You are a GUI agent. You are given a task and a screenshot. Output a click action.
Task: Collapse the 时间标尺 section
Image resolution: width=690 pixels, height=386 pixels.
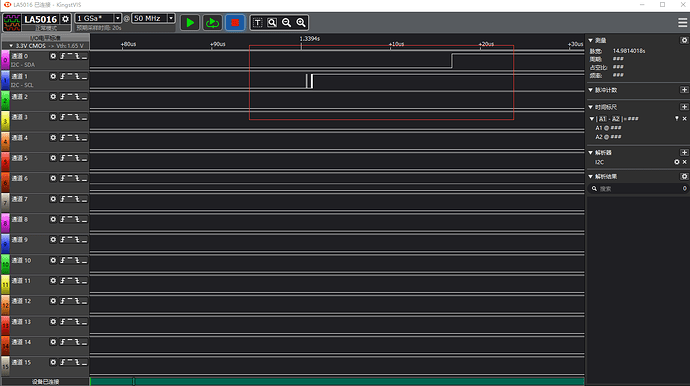pos(591,107)
